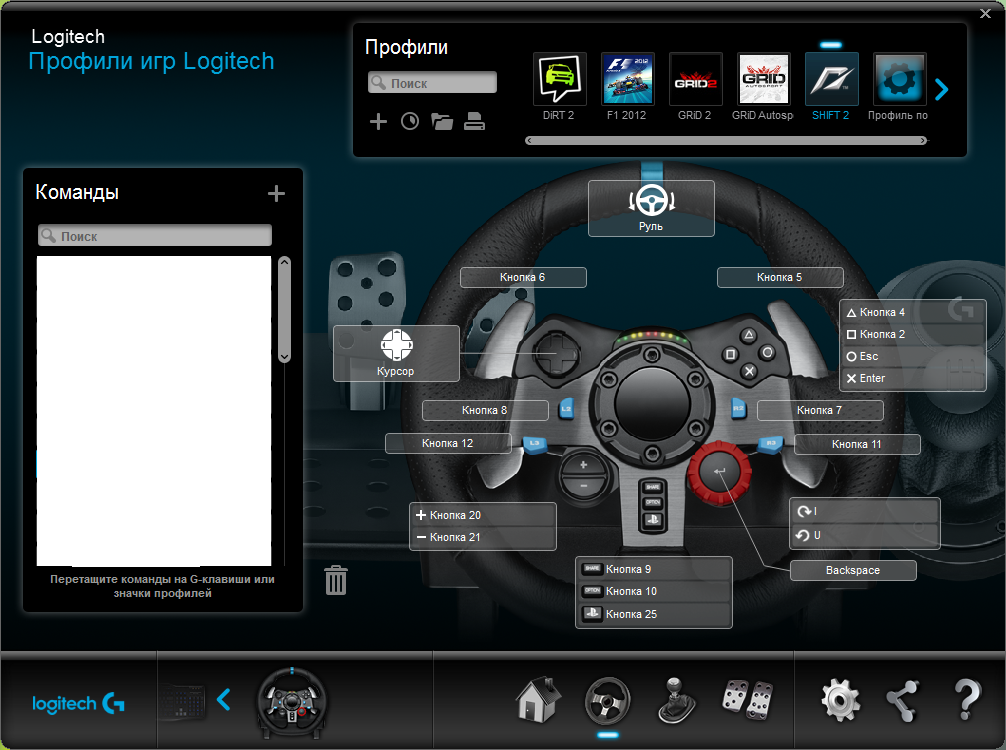Viewport: 1006px width, 750px height.
Task: Select the DiRT 2 profile icon
Action: pos(559,79)
